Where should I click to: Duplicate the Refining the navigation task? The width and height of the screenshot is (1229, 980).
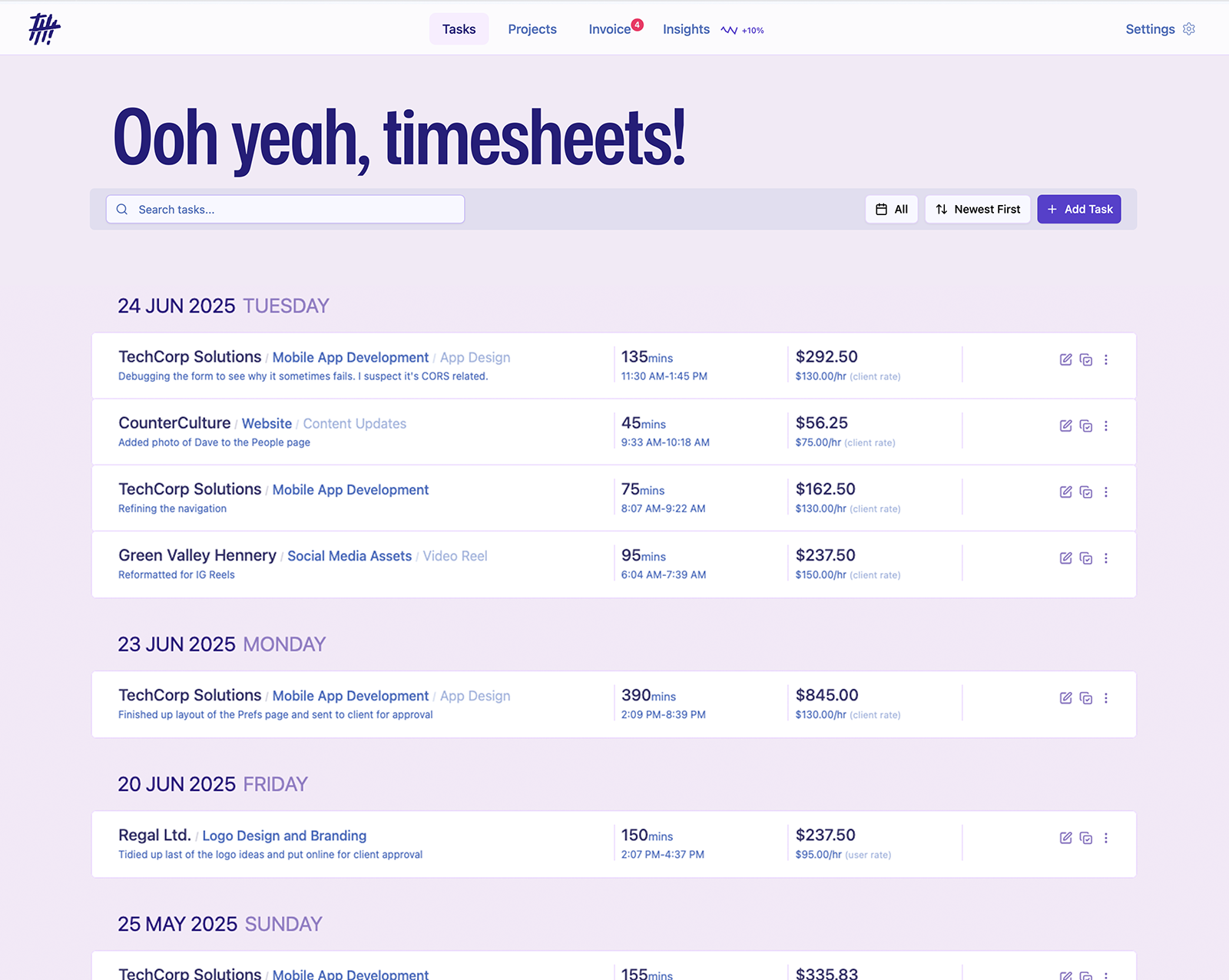point(1085,492)
